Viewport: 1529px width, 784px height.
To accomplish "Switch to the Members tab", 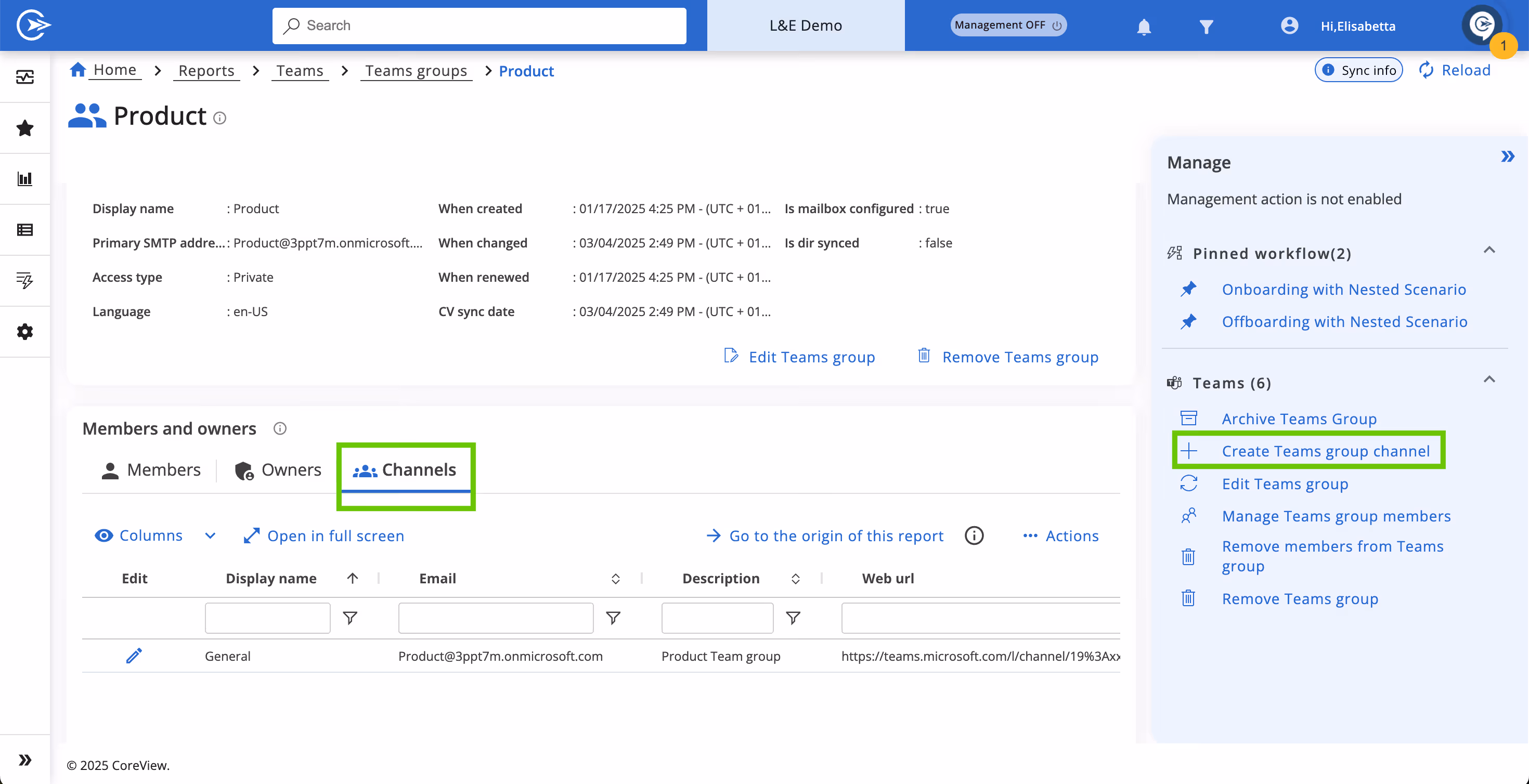I will [x=151, y=469].
